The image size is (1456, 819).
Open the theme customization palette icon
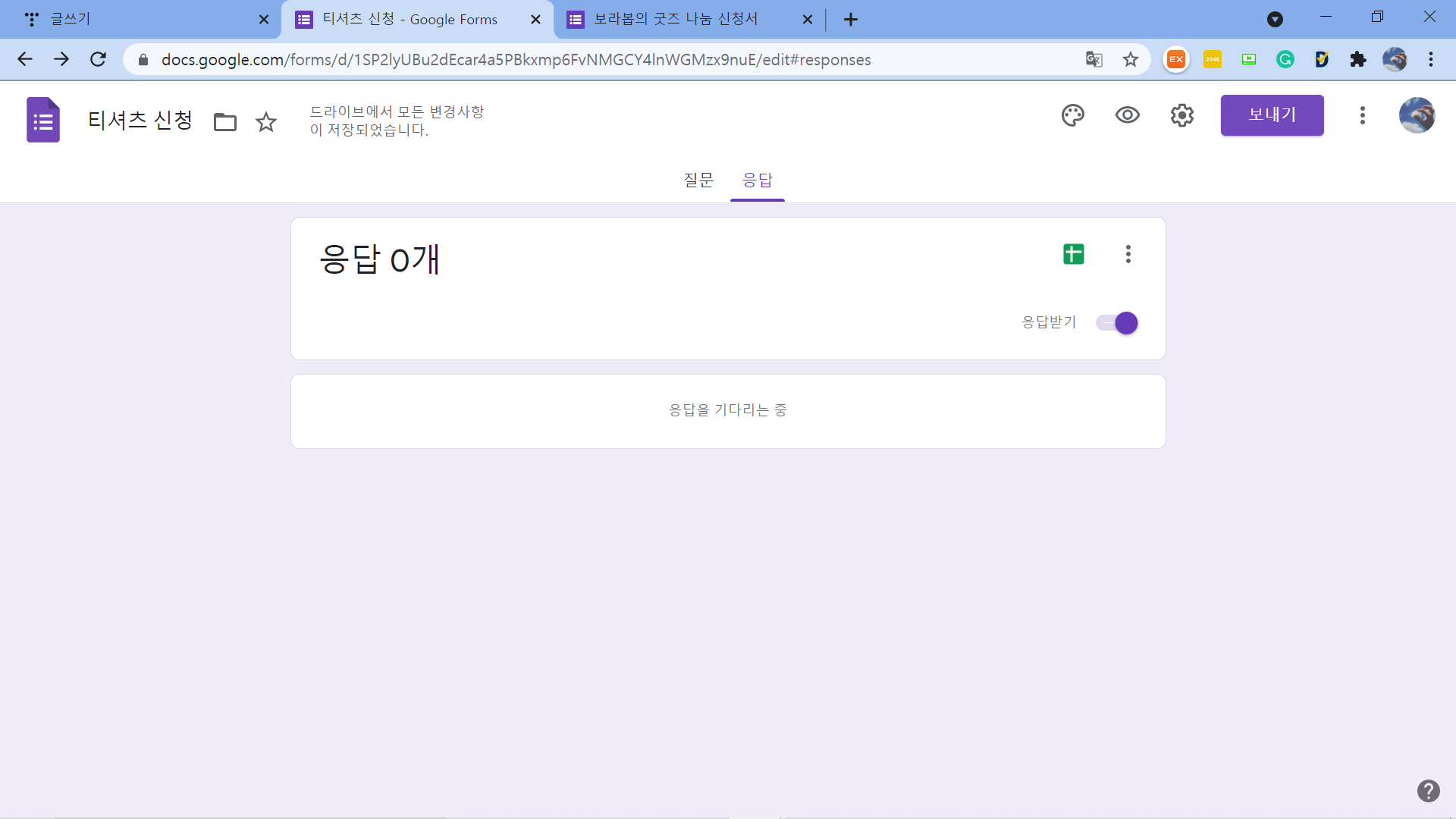coord(1072,115)
